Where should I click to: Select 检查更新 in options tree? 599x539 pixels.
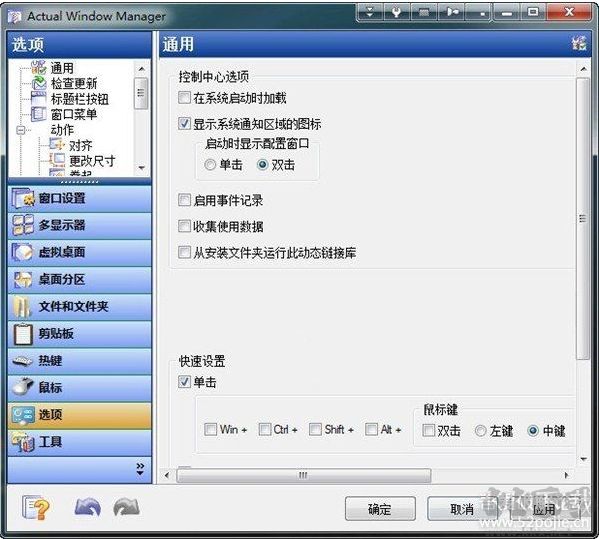[x=74, y=83]
